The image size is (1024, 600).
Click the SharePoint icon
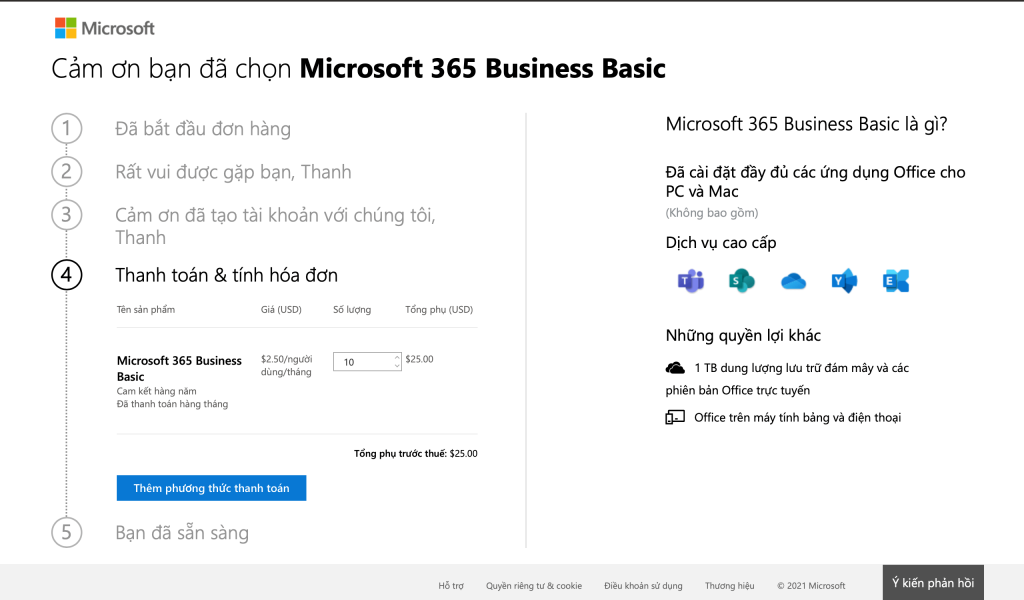pyautogui.click(x=741, y=281)
